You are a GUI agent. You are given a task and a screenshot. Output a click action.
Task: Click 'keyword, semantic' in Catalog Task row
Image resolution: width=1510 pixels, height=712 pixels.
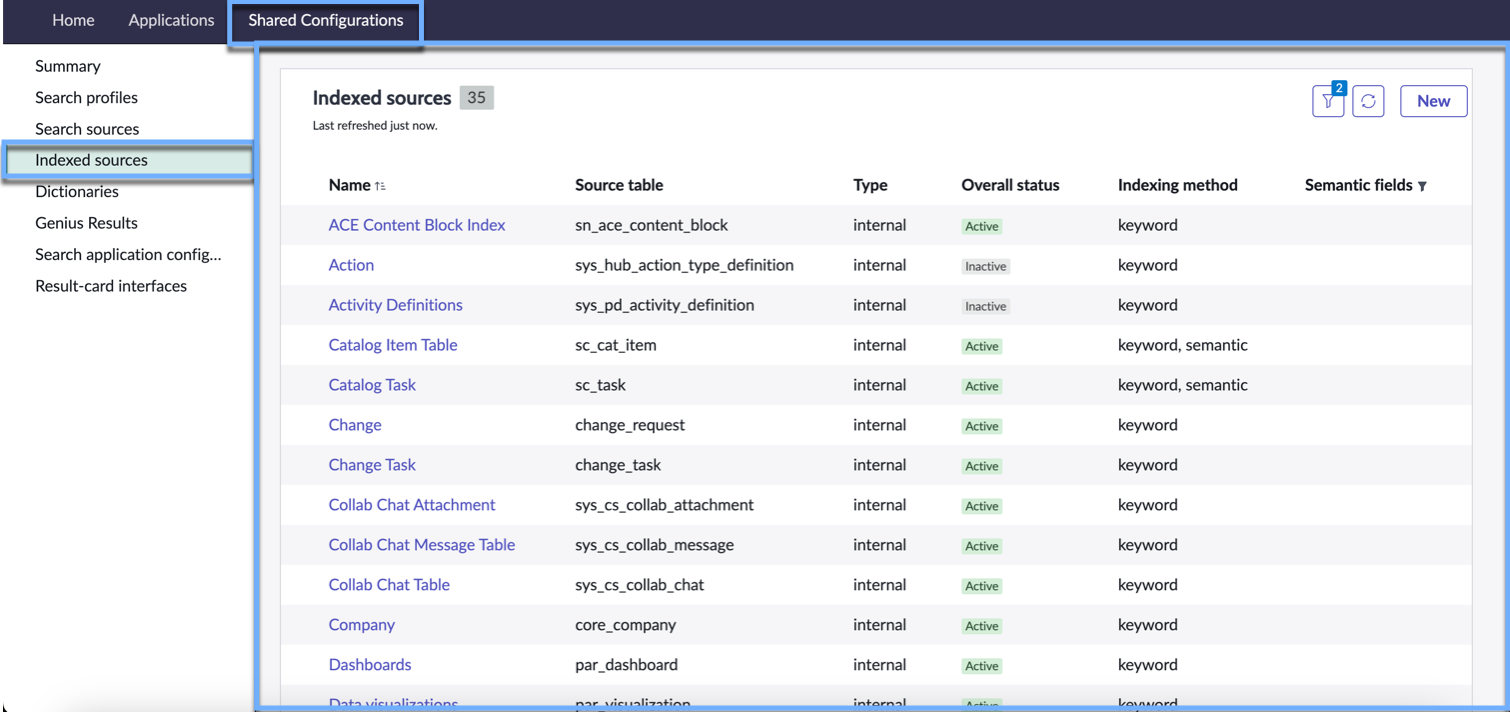point(1183,385)
